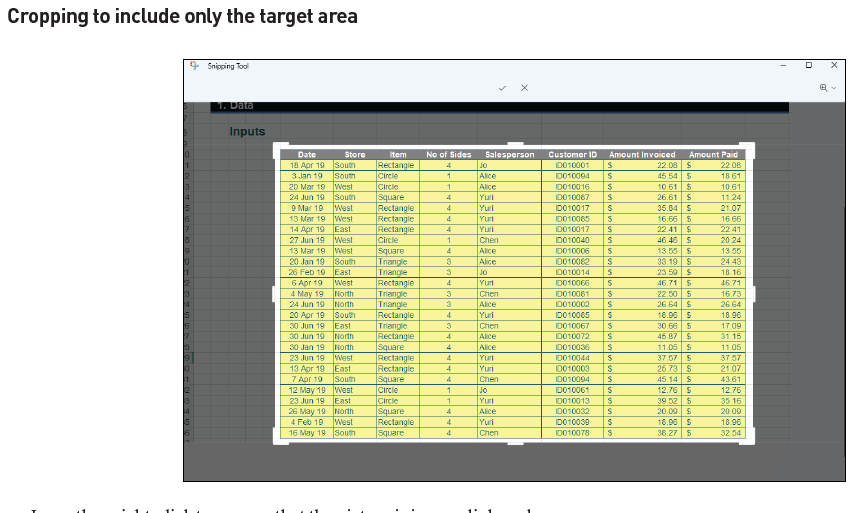Image resolution: width=856 pixels, height=513 pixels.
Task: Click the 'Cropping to include only the target area' heading
Action: (182, 16)
